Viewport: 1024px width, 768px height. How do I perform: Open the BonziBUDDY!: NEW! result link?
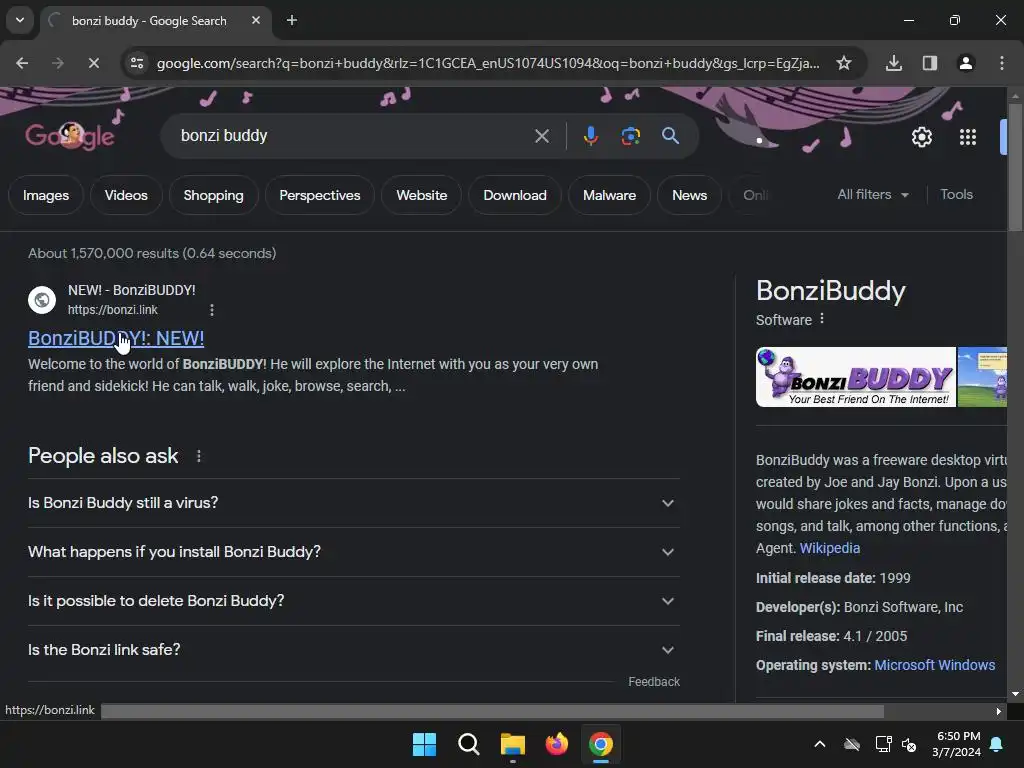(x=116, y=338)
